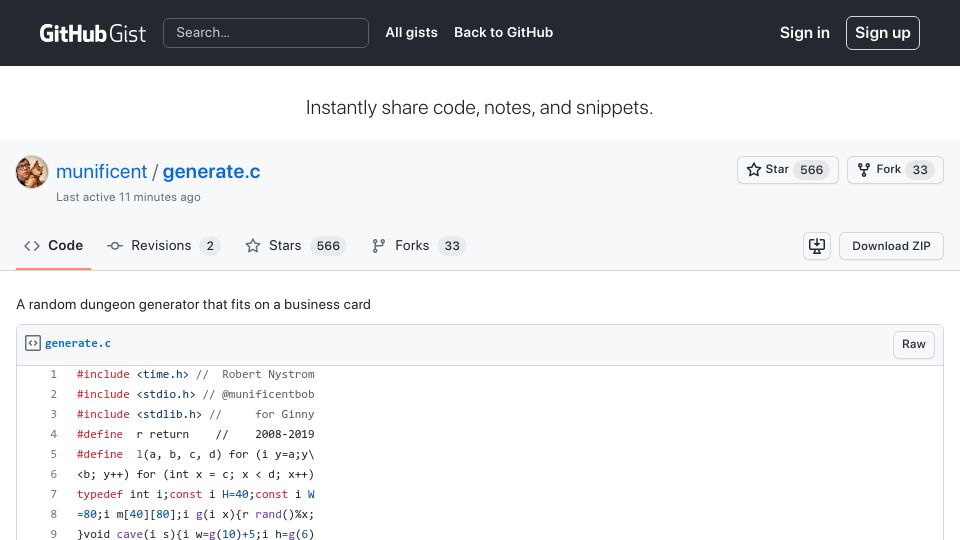The width and height of the screenshot is (960, 540).
Task: View the Raw file
Action: click(913, 344)
